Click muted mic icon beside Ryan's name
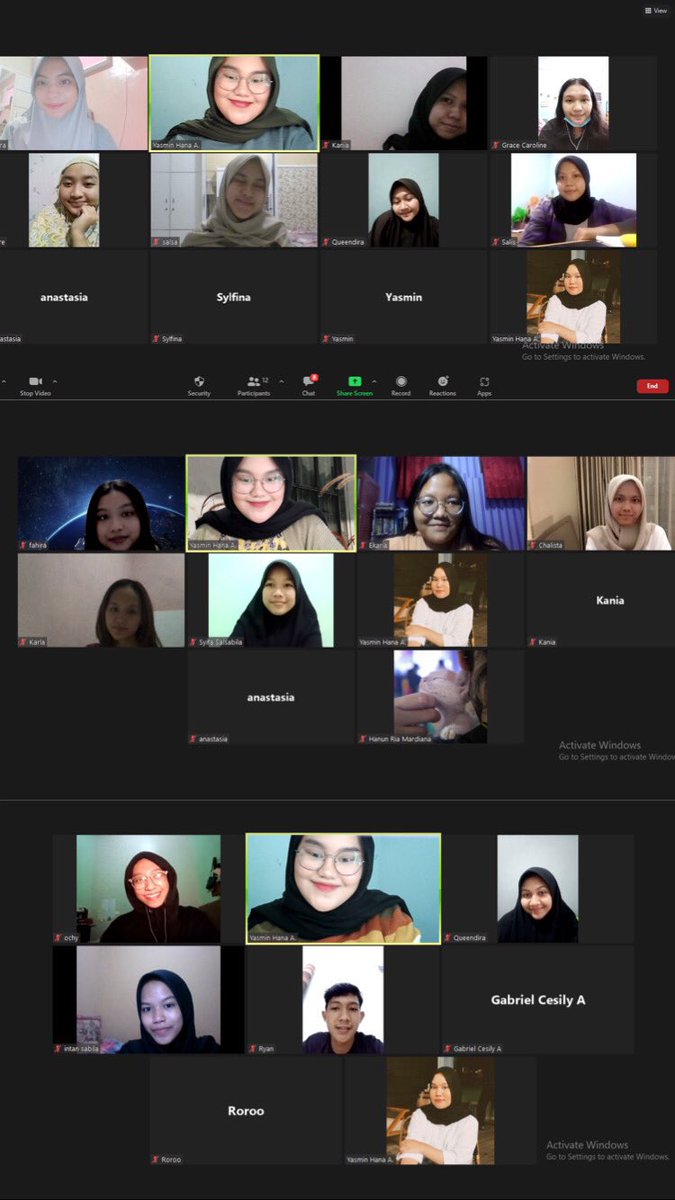Screen dimensions: 675x1200 pos(253,1049)
